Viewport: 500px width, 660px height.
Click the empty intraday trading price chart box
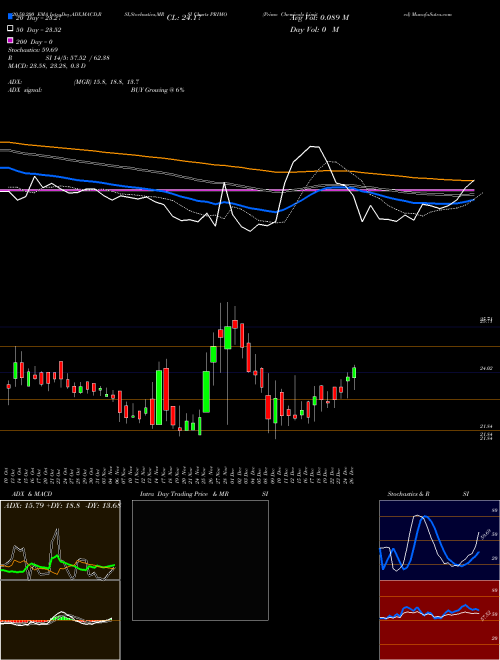pos(200,560)
